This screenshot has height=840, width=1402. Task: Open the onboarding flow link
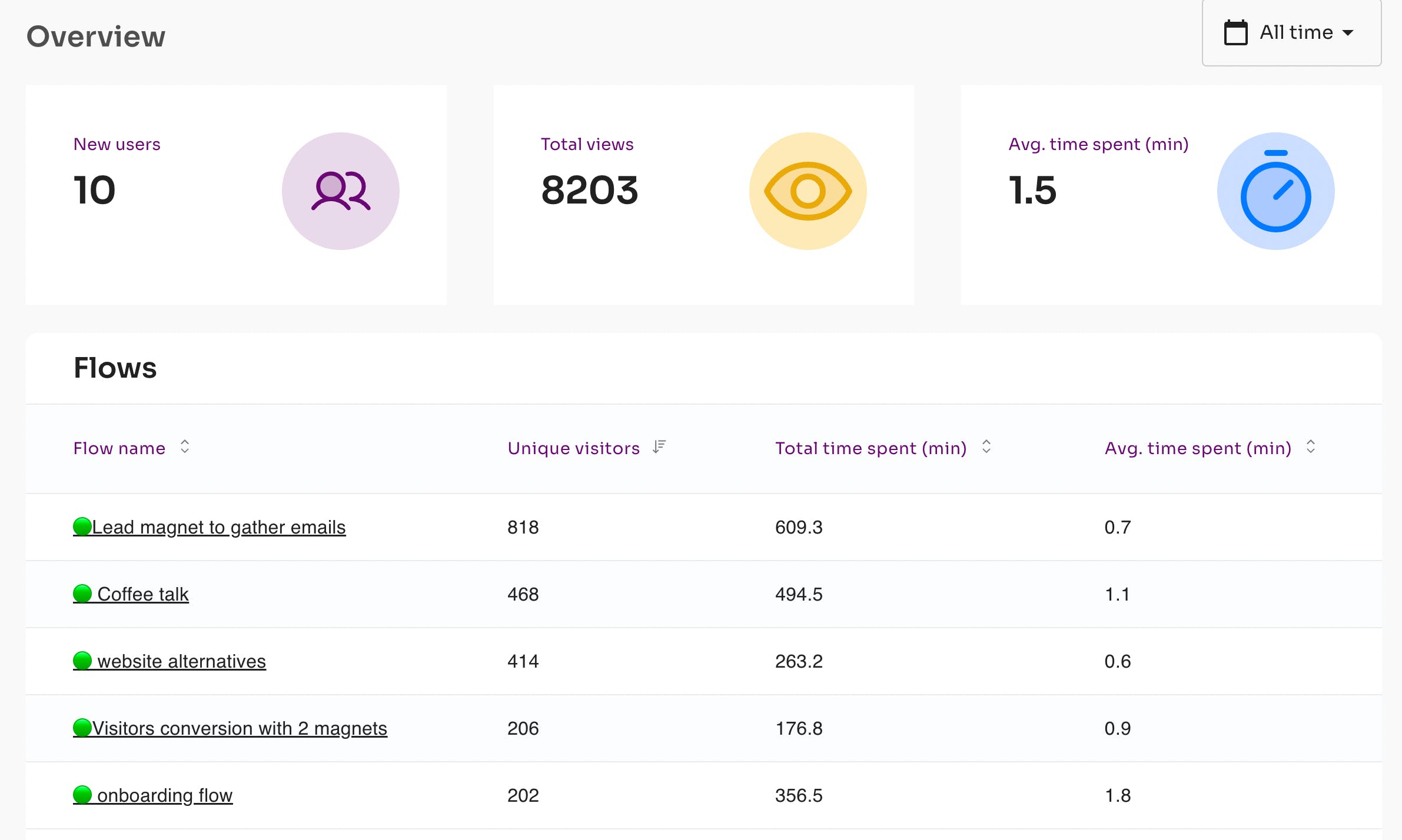[x=165, y=795]
